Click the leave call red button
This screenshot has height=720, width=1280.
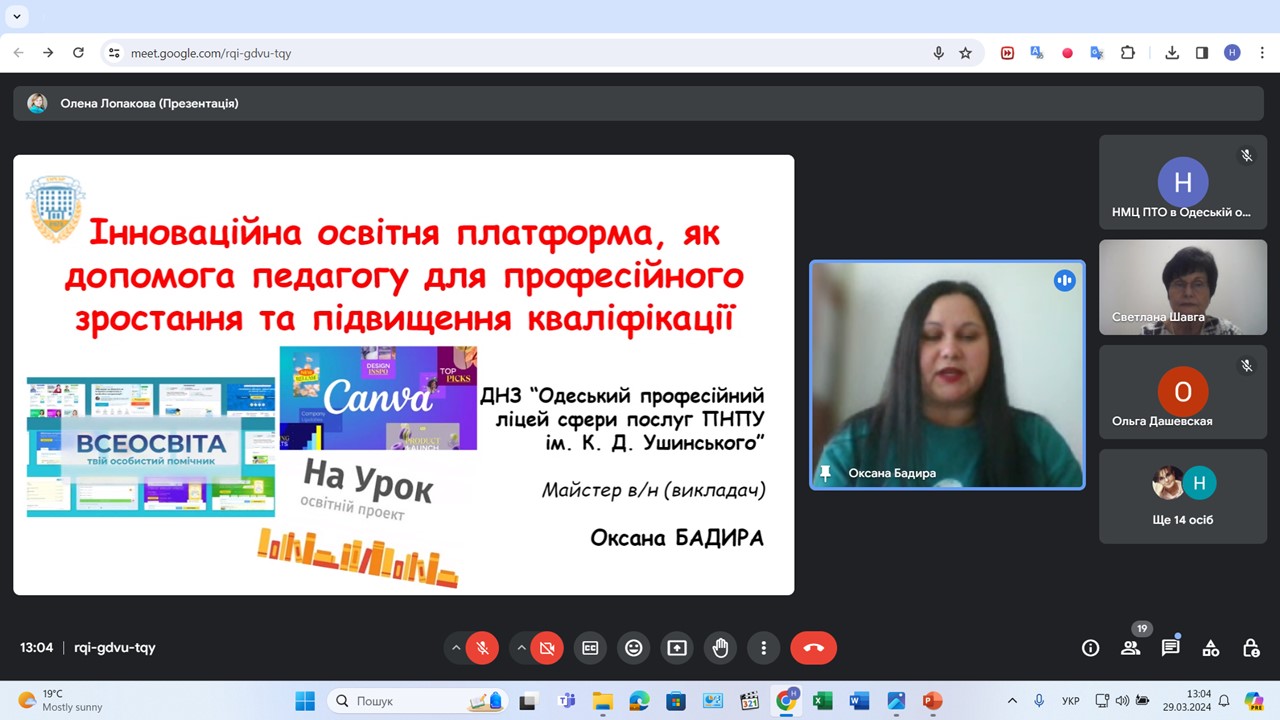coord(813,648)
